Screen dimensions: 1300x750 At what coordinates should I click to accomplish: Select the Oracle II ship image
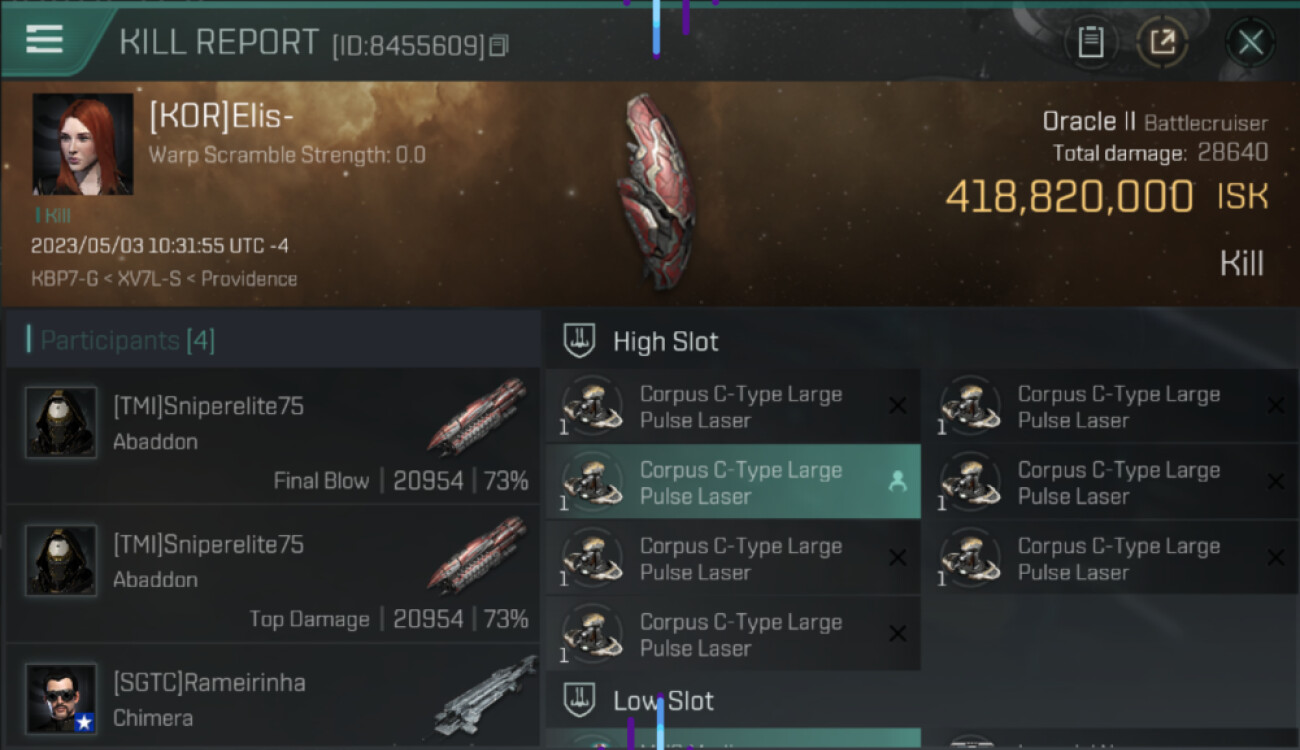tap(656, 191)
